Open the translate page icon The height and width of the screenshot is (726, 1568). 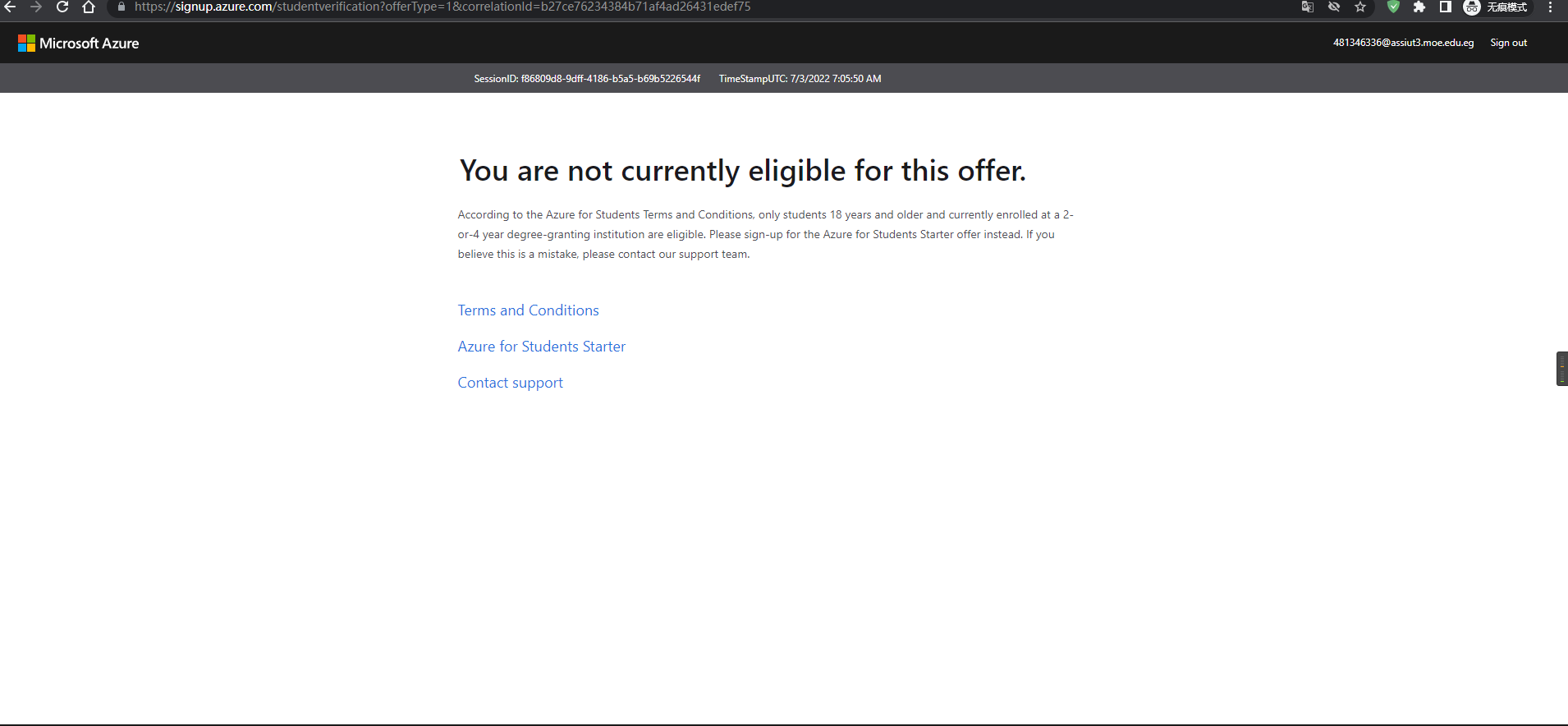[1308, 7]
